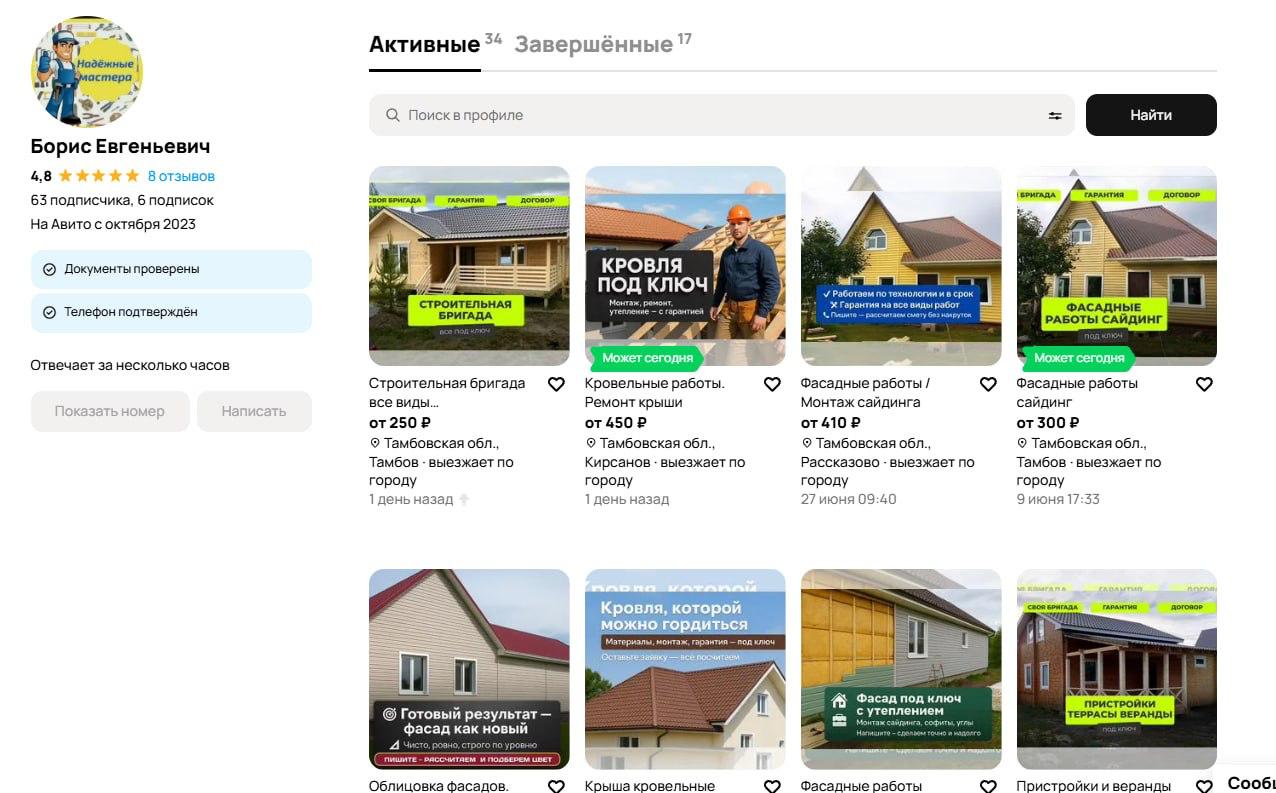
Task: Click the location pin on the Рассказово listing
Action: click(x=806, y=443)
